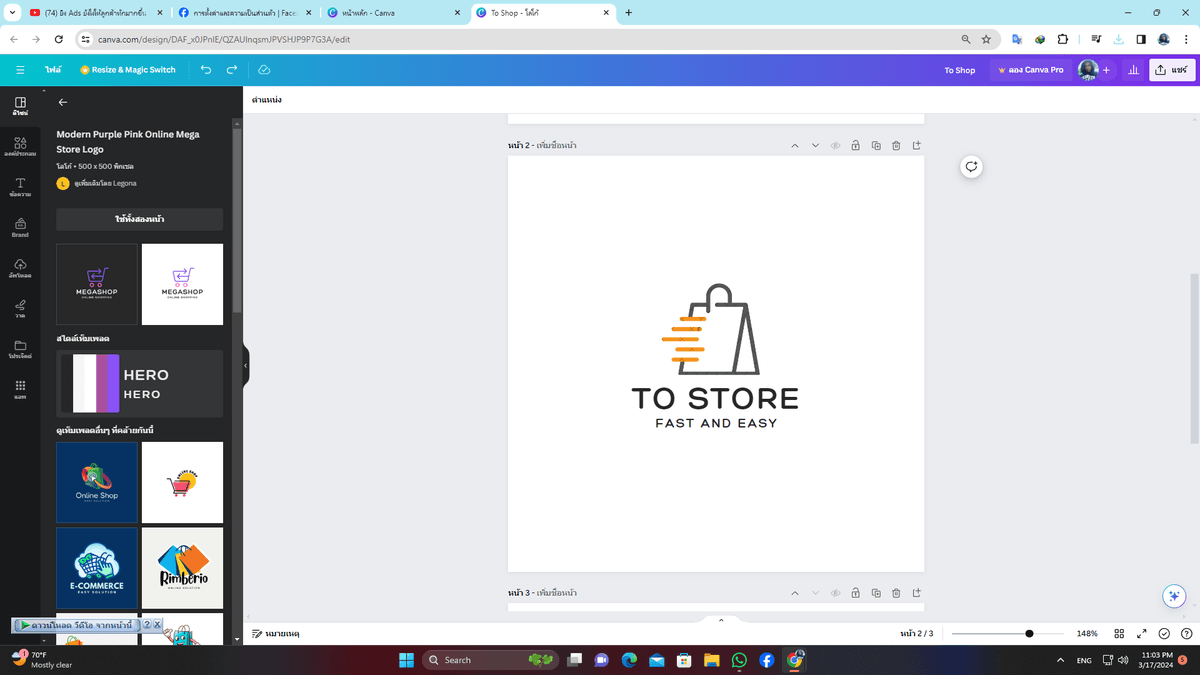The height and width of the screenshot is (675, 1200).
Task: Collapse the side panel with the handle
Action: click(x=246, y=365)
